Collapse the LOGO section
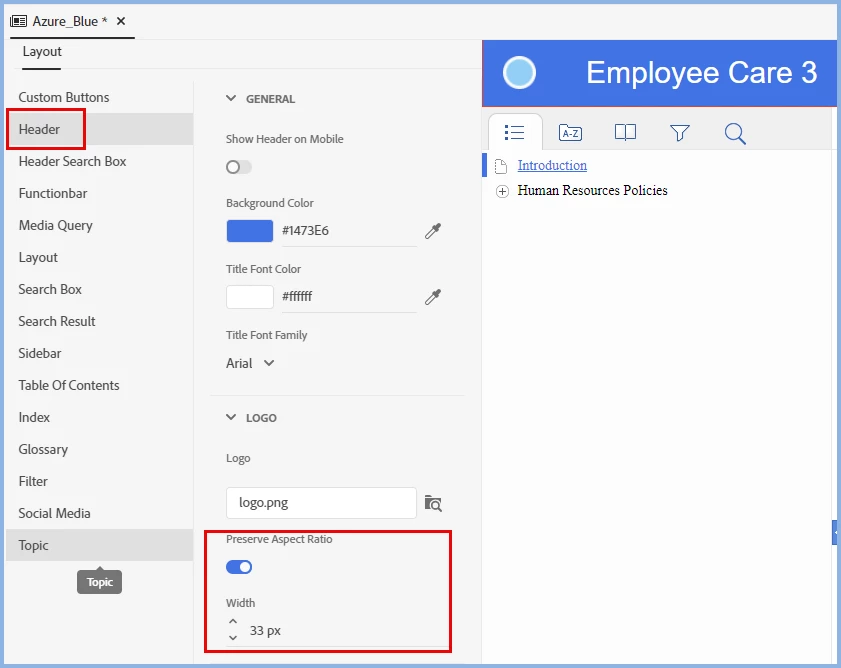Image resolution: width=841 pixels, height=668 pixels. (231, 417)
